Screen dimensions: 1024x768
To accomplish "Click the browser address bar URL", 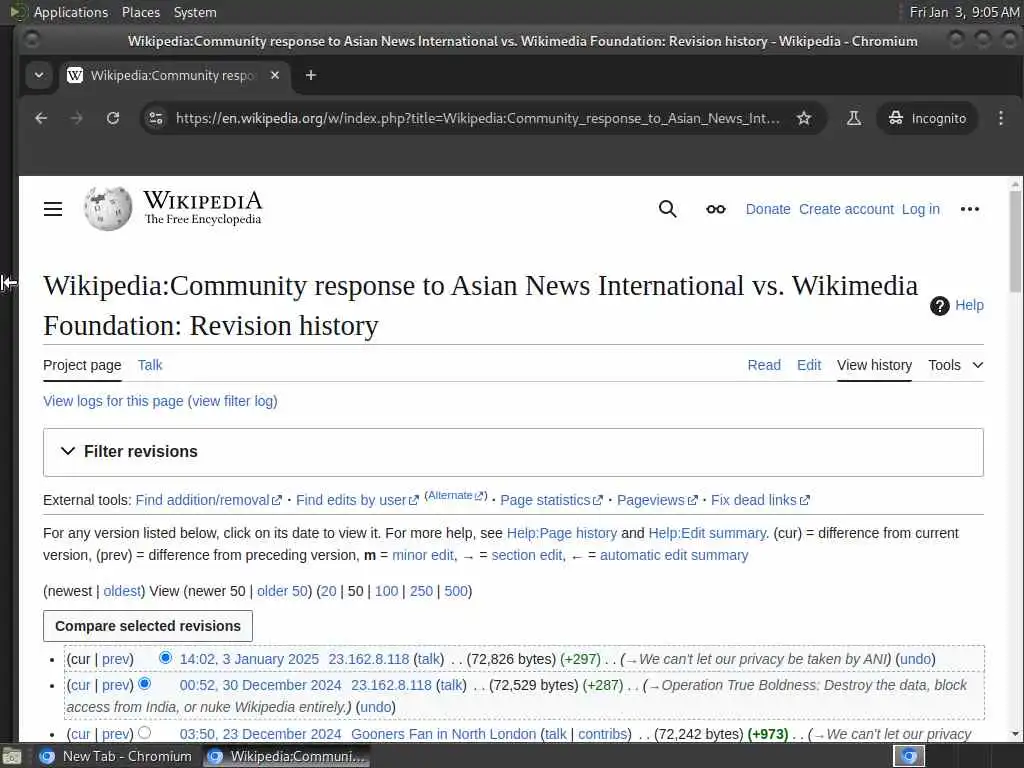I will point(477,118).
